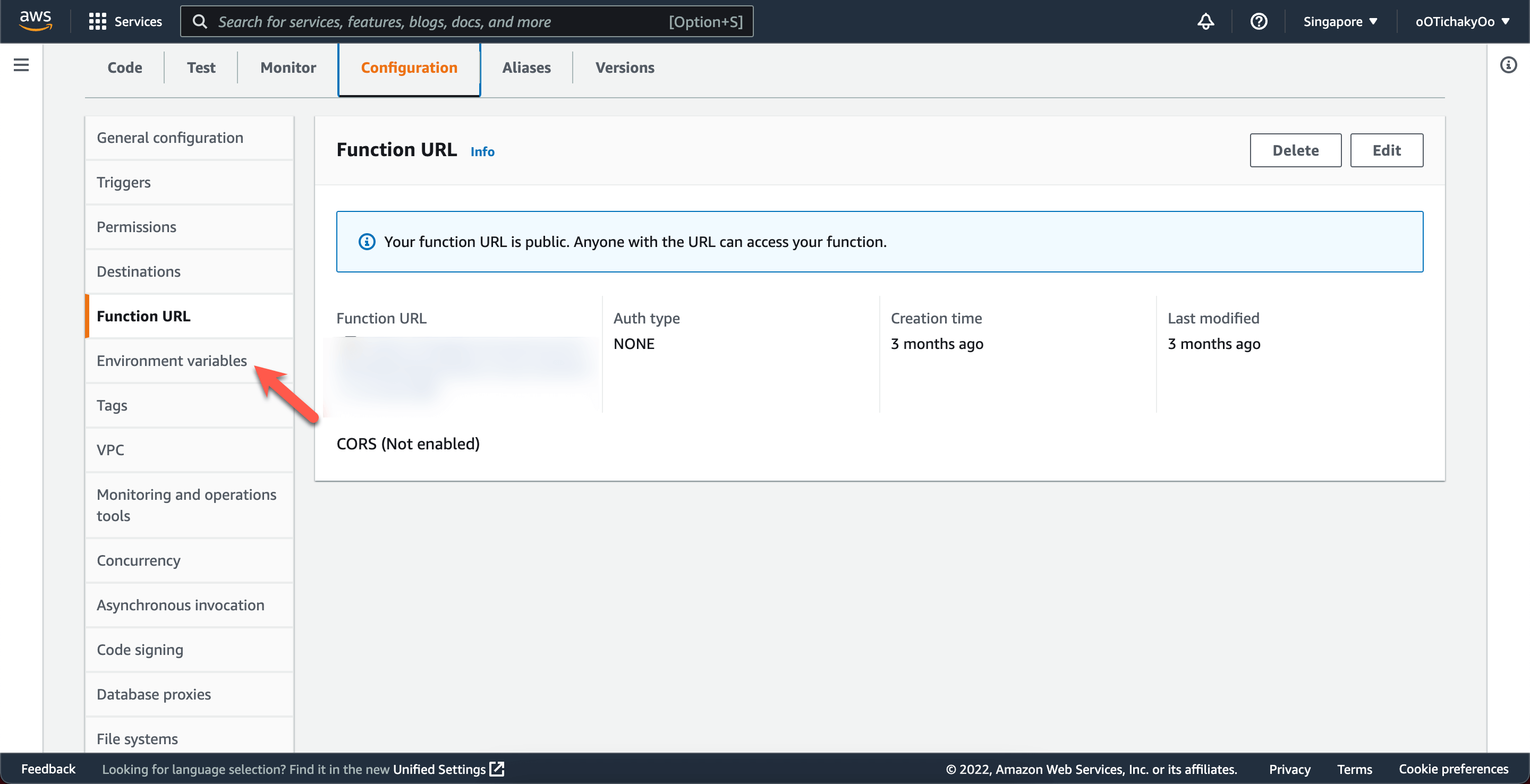Viewport: 1530px width, 784px height.
Task: Switch to the Aliases tab
Action: (x=526, y=67)
